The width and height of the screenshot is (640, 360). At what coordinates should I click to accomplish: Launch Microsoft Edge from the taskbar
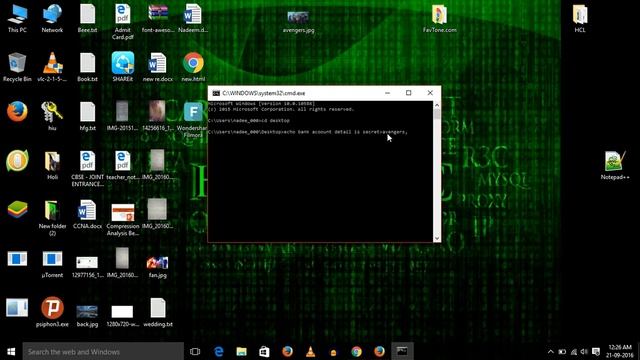[x=219, y=351]
